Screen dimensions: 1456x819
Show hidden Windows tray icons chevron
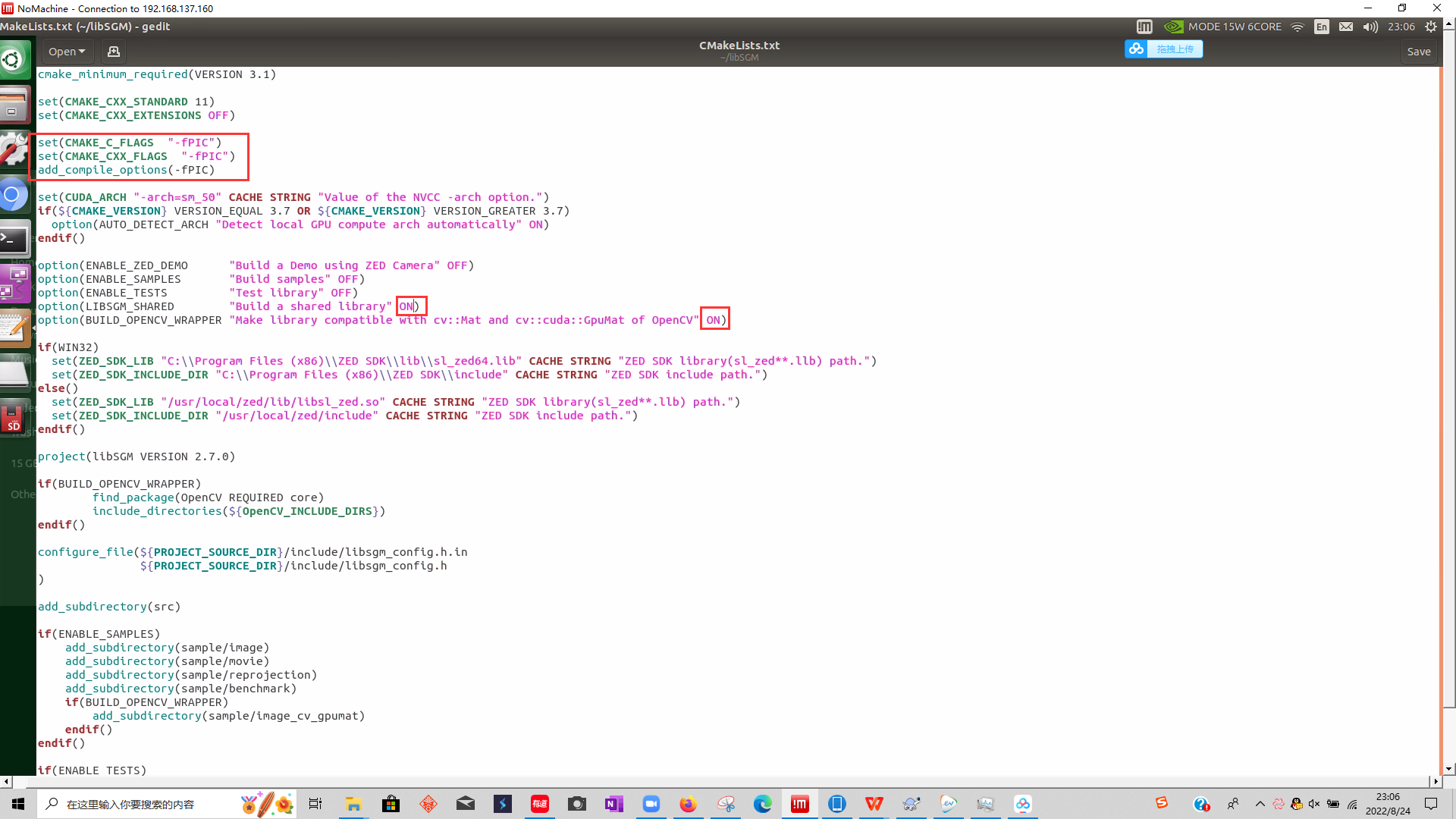(1260, 804)
